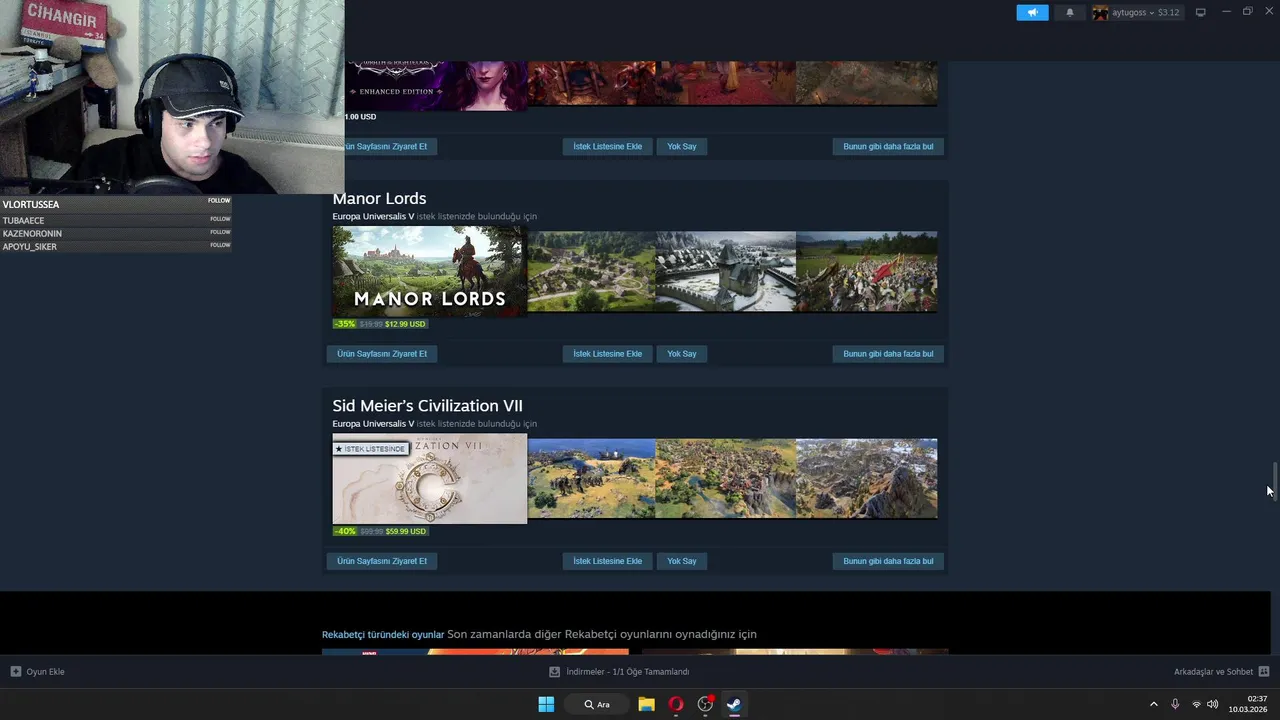Image resolution: width=1280 pixels, height=720 pixels.
Task: Open Europa Universalis V link under Civilization VII
Action: [x=373, y=423]
